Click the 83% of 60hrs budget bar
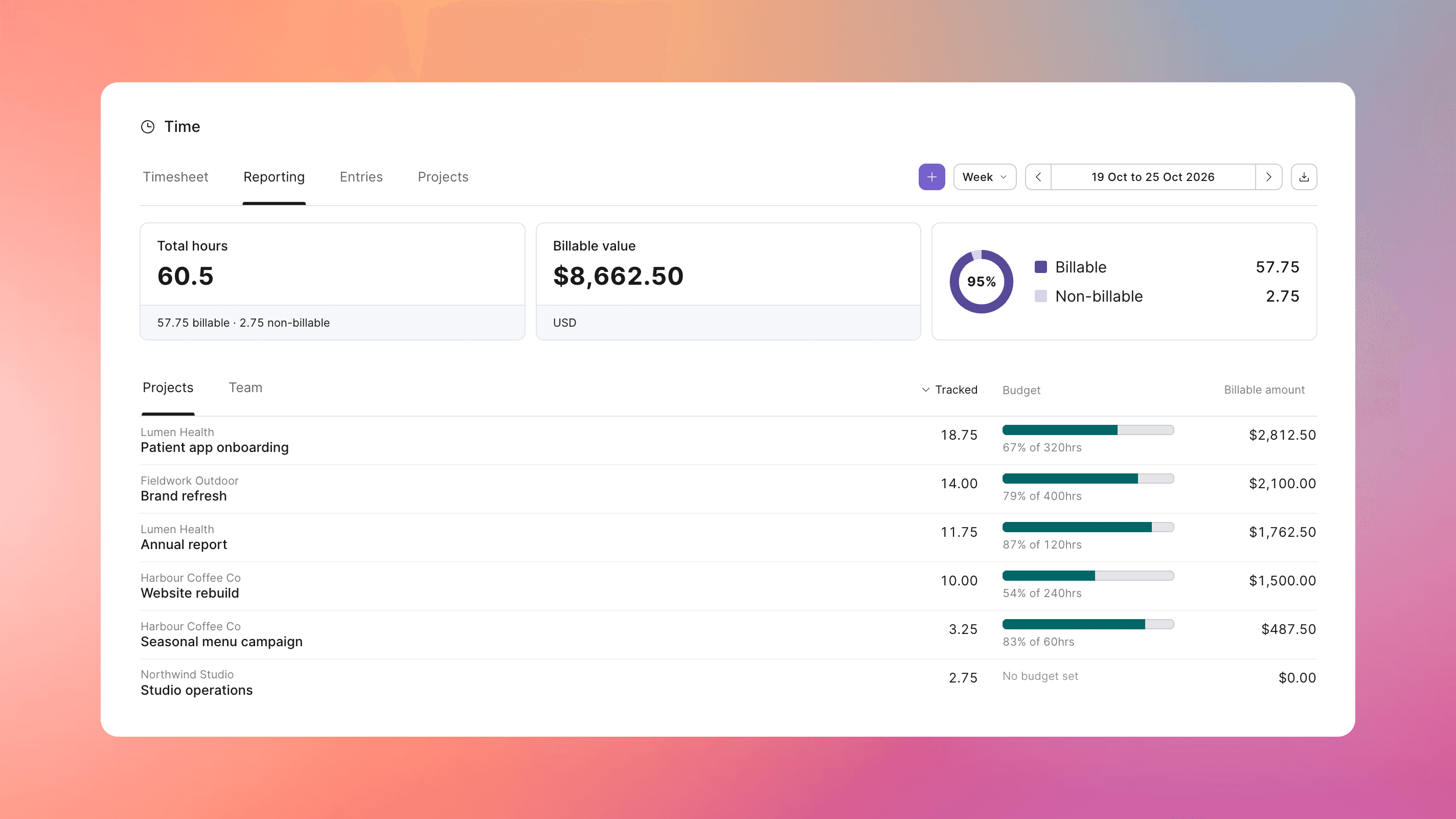Image resolution: width=1456 pixels, height=819 pixels. (1088, 625)
